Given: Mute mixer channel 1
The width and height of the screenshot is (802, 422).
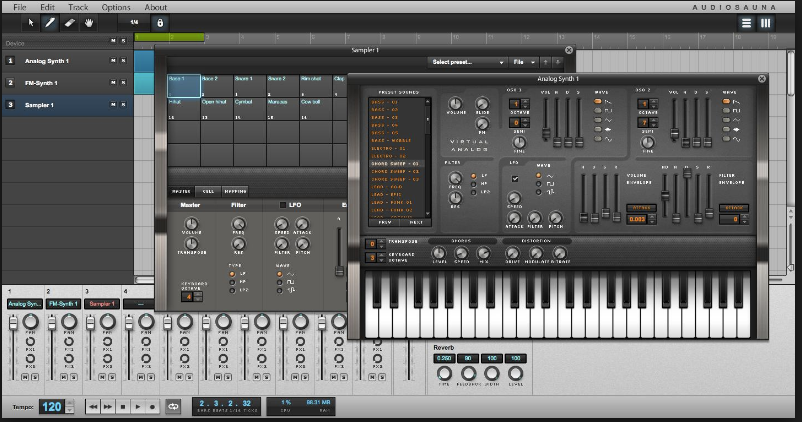Looking at the screenshot, I should 25,377.
